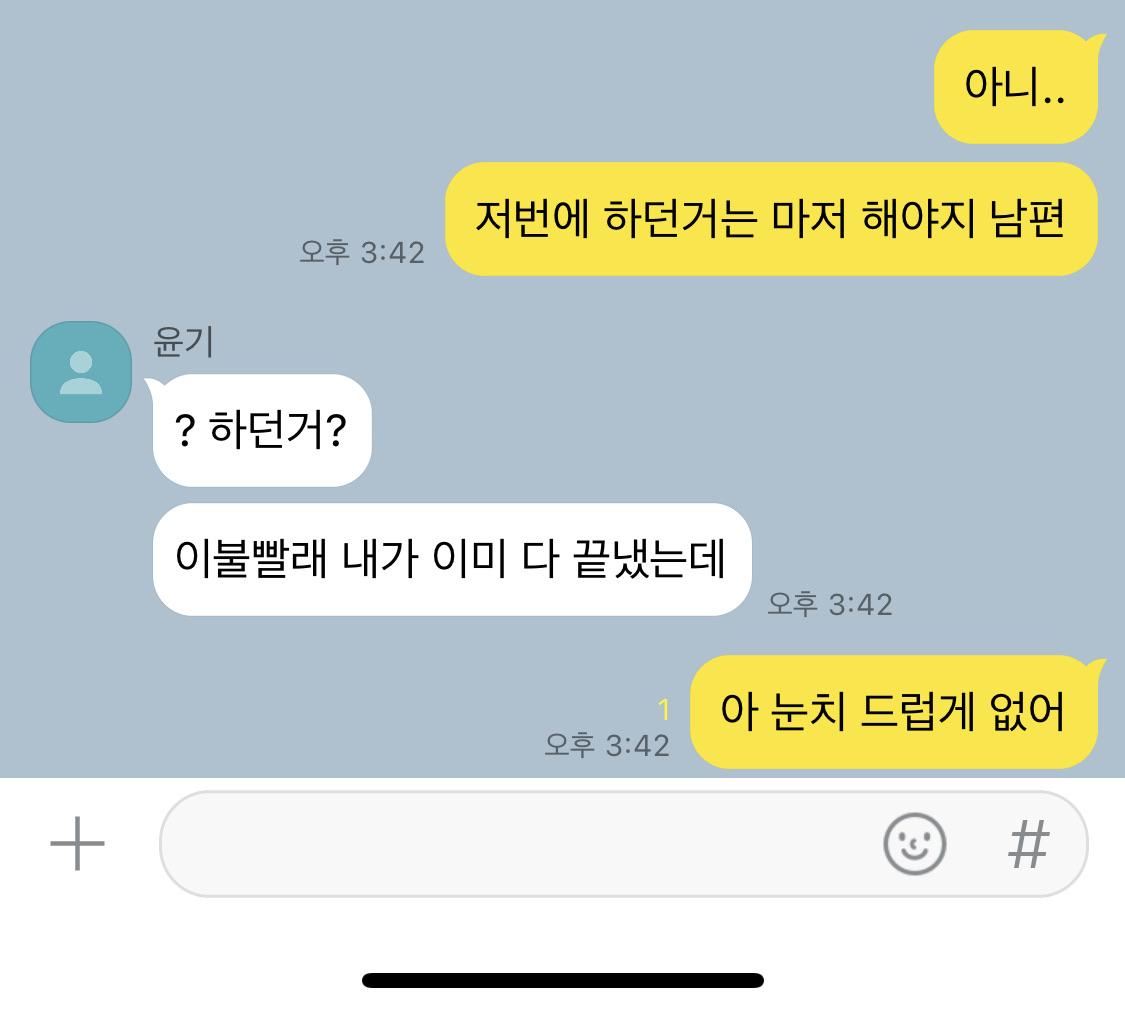1125x1012 pixels.
Task: Tap timestamp beside '이불빨래' message
Action: 830,605
